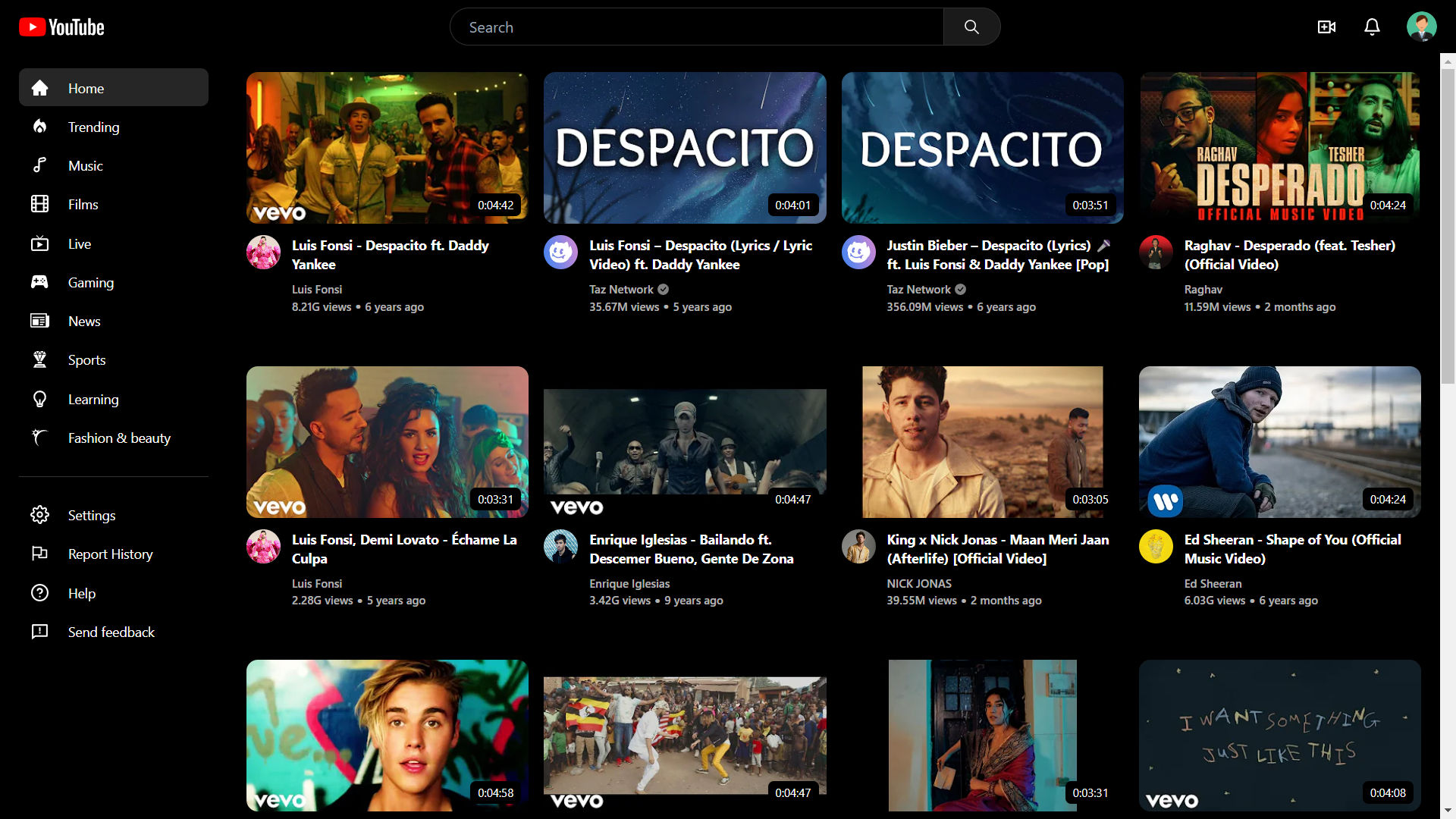Image resolution: width=1456 pixels, height=819 pixels.
Task: Click the Ed Sheeran channel name text
Action: 1213,584
